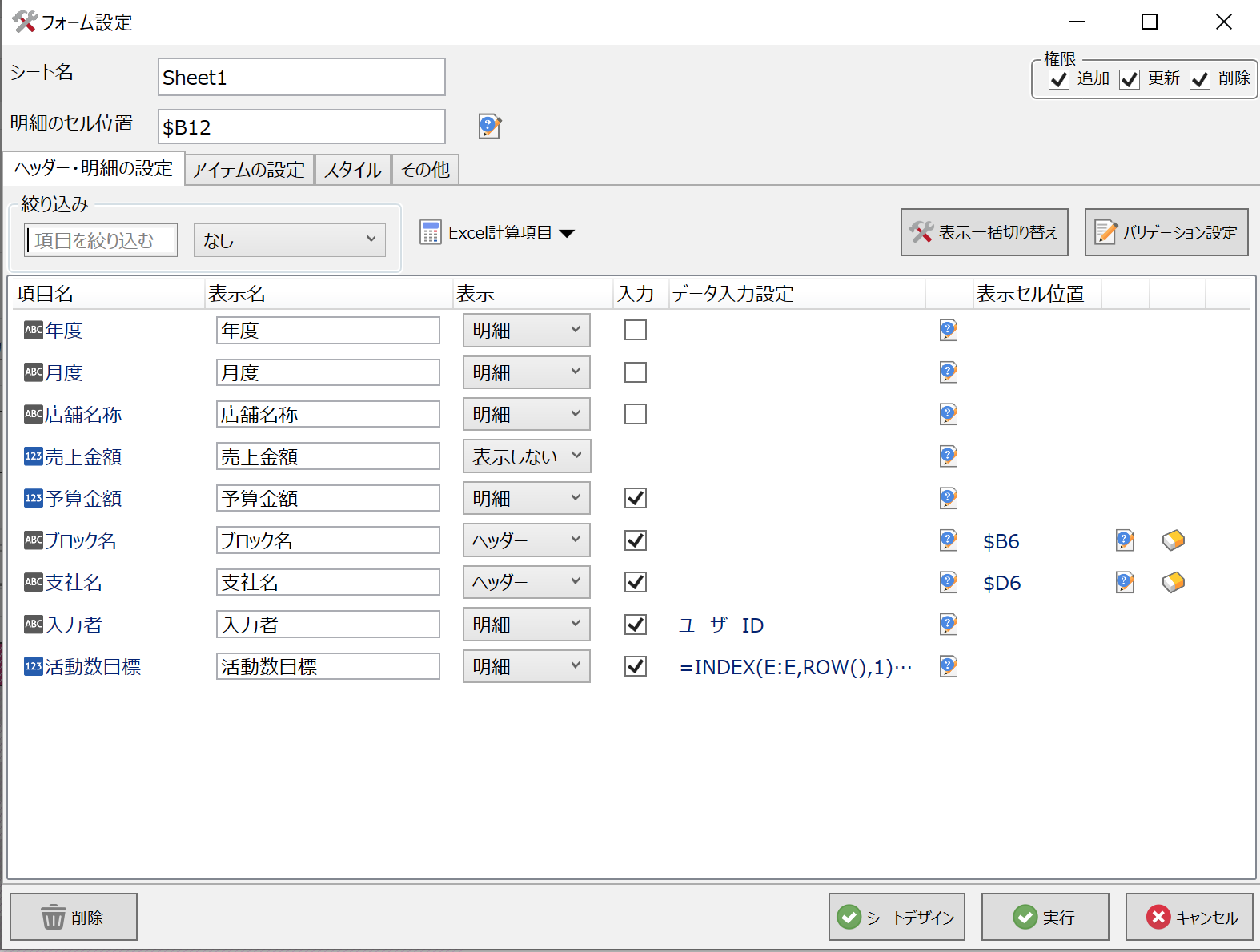Open ヘッダー dropdown for 支社名 row
Viewport: 1260px width, 952px height.
527,582
